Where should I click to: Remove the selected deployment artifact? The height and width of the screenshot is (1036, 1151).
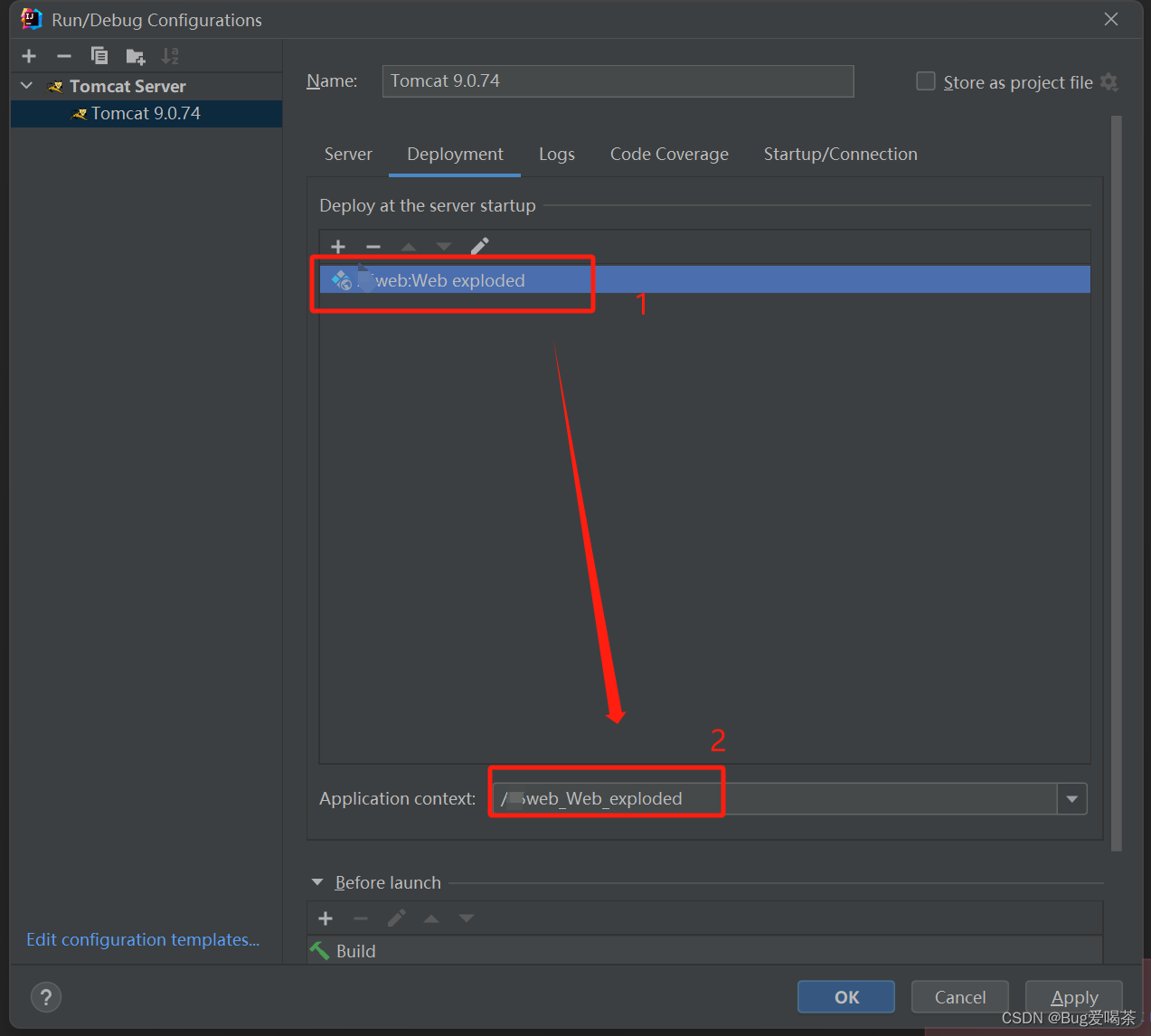(x=373, y=247)
